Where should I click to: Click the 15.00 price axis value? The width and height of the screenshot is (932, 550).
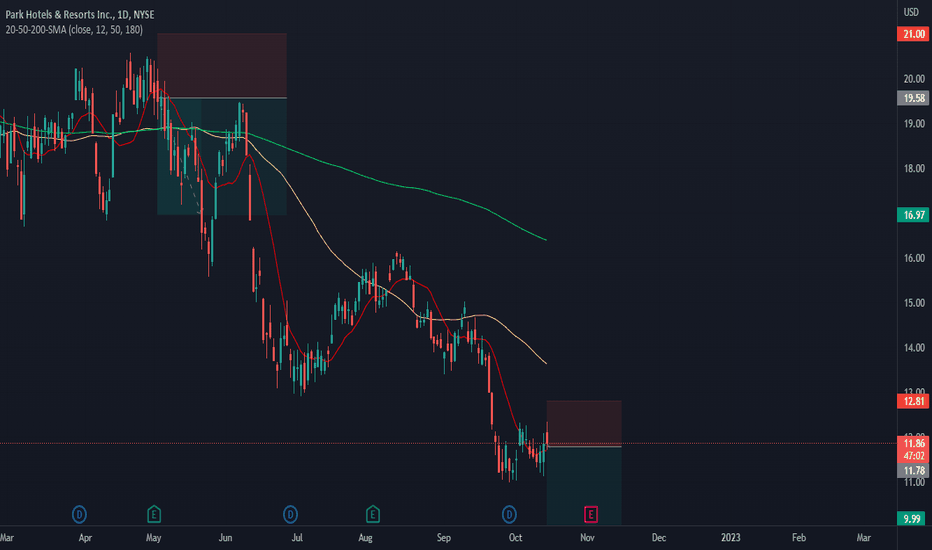(914, 303)
